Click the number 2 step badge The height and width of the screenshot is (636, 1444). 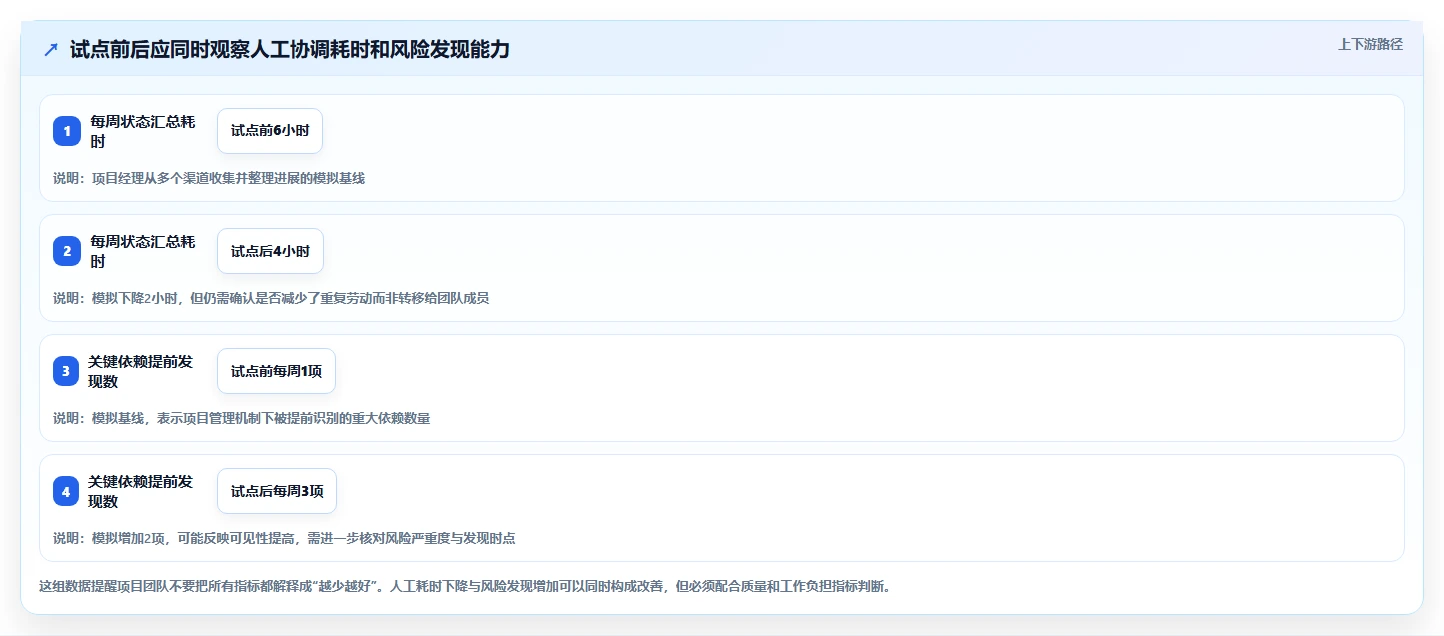tap(67, 251)
